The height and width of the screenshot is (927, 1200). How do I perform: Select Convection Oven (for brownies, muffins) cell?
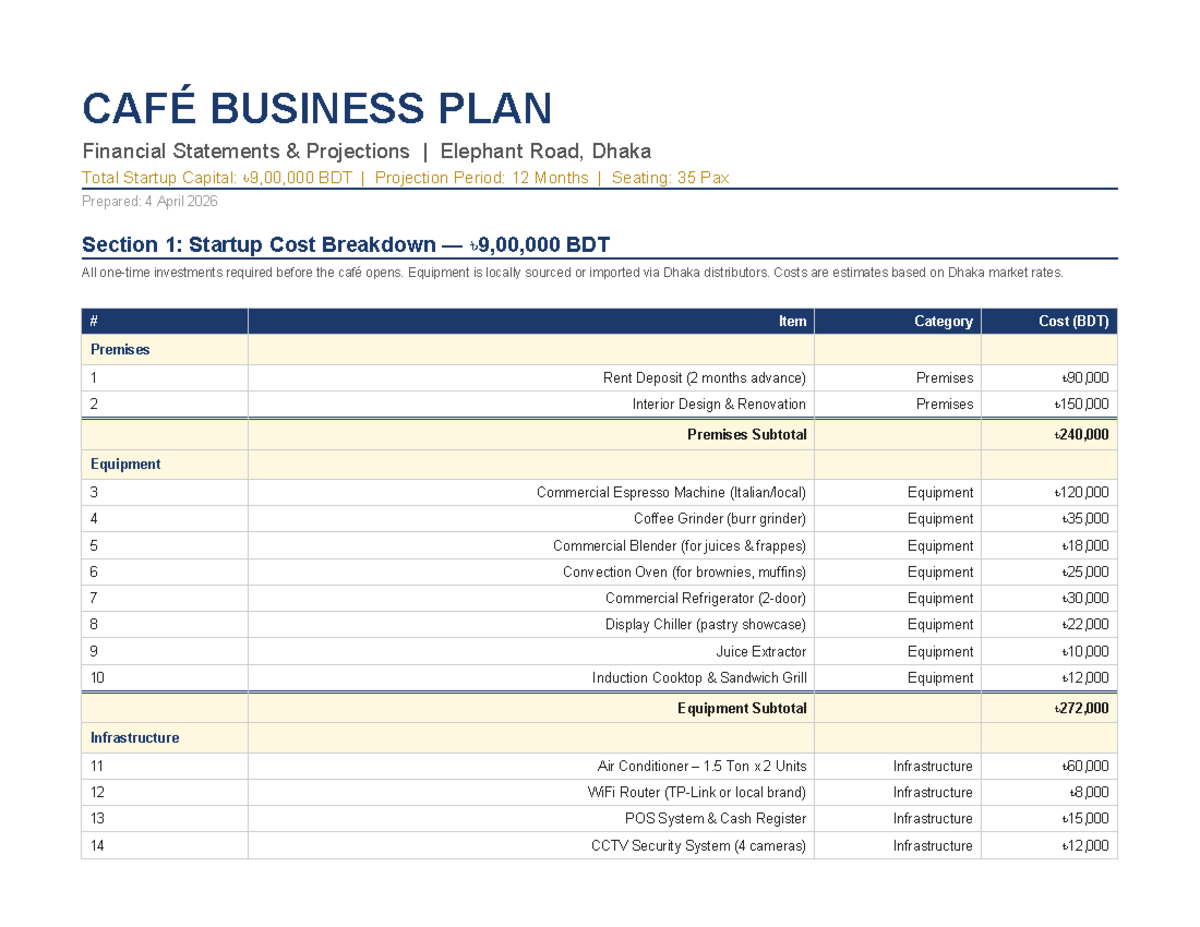coord(531,572)
